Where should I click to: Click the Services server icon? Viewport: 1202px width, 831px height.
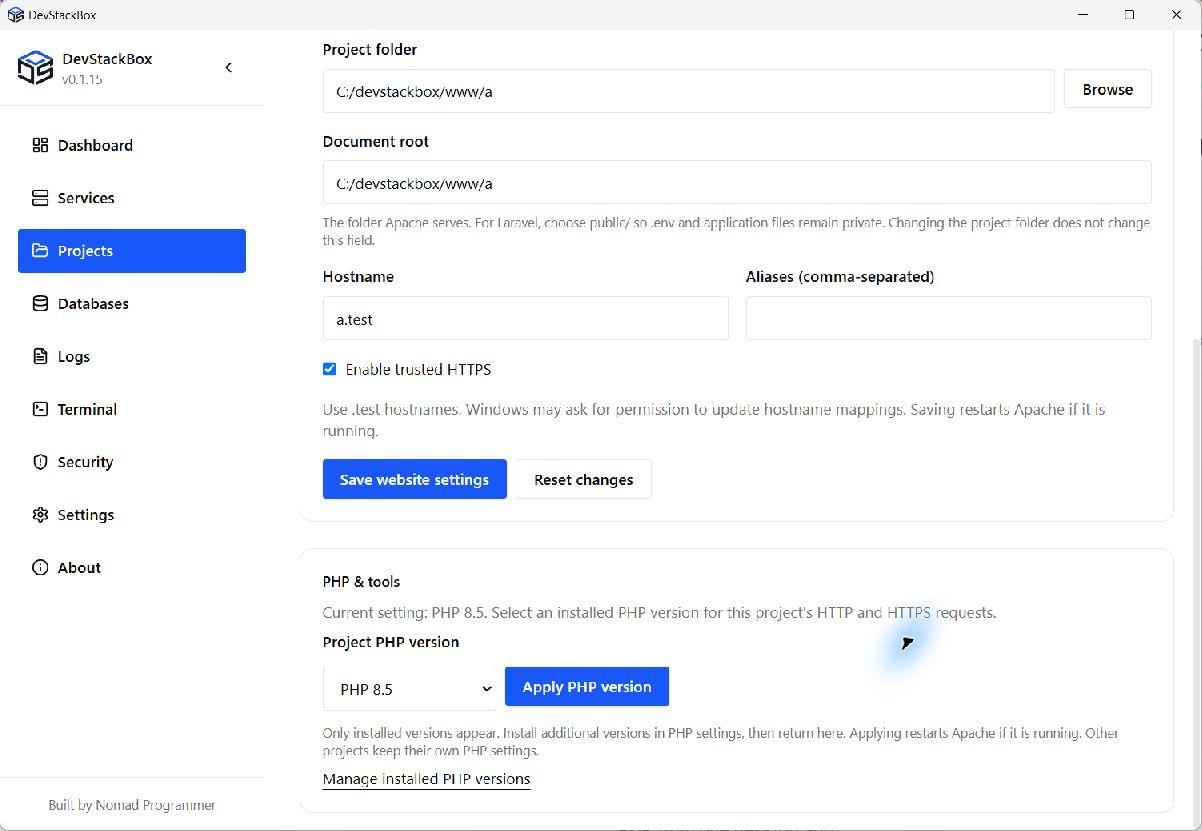click(40, 198)
